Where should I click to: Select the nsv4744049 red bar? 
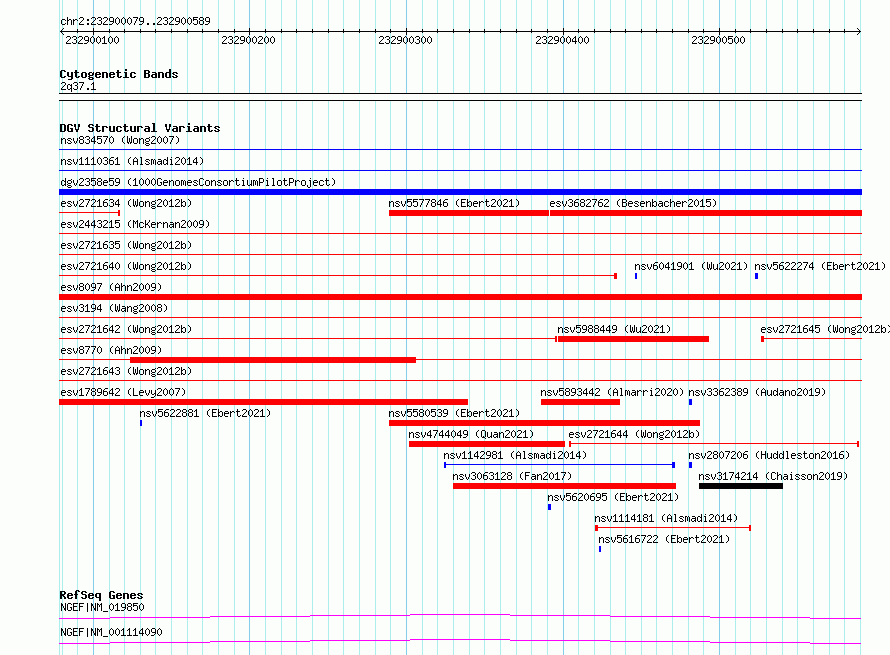487,444
